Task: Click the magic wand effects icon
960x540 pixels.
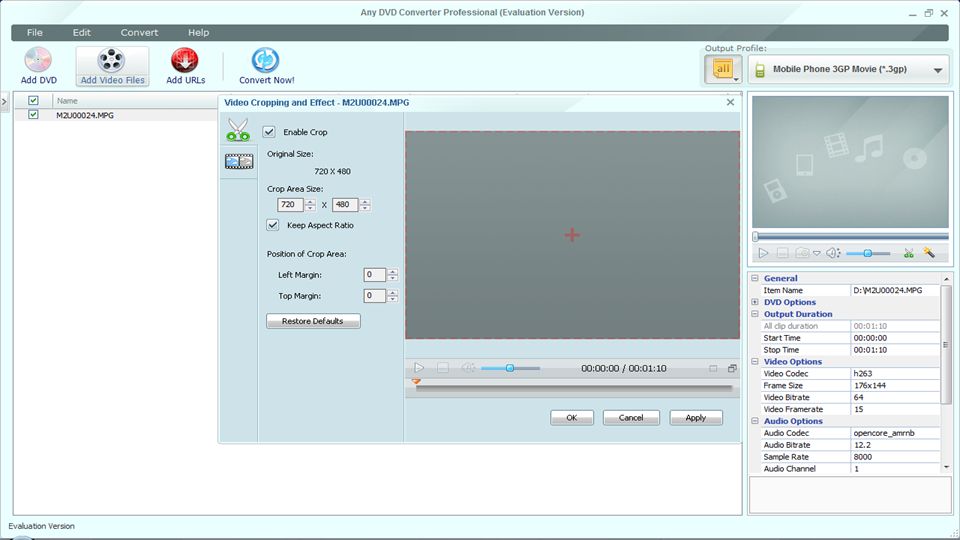Action: point(929,252)
